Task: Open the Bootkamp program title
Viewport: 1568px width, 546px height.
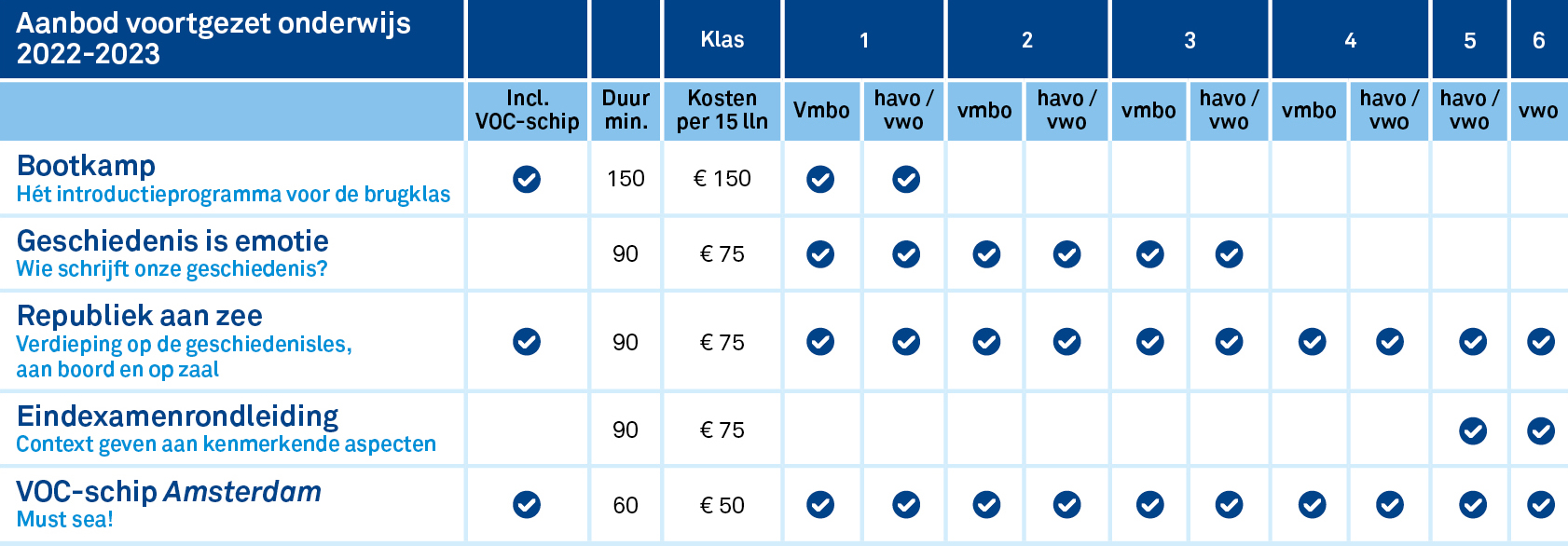Action: (86, 166)
